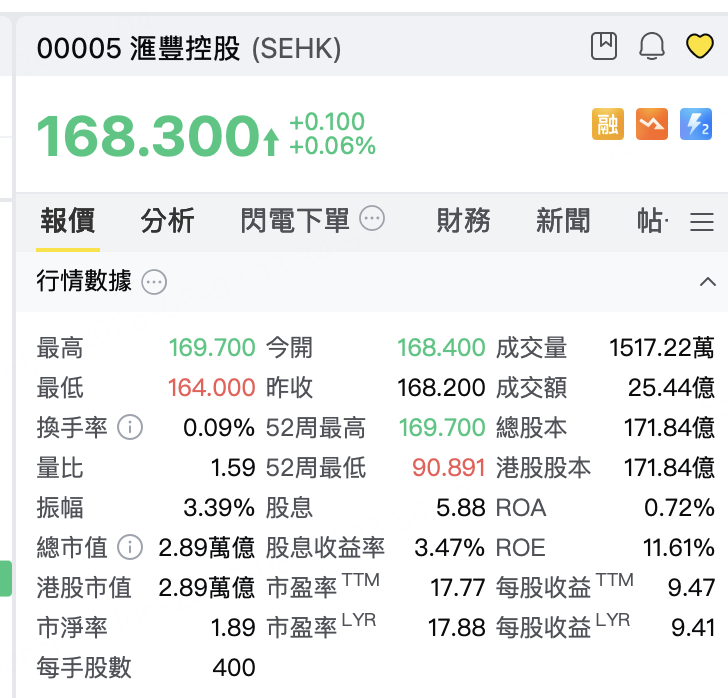
Task: Click the 總股本 value 171.84億
Action: [669, 427]
